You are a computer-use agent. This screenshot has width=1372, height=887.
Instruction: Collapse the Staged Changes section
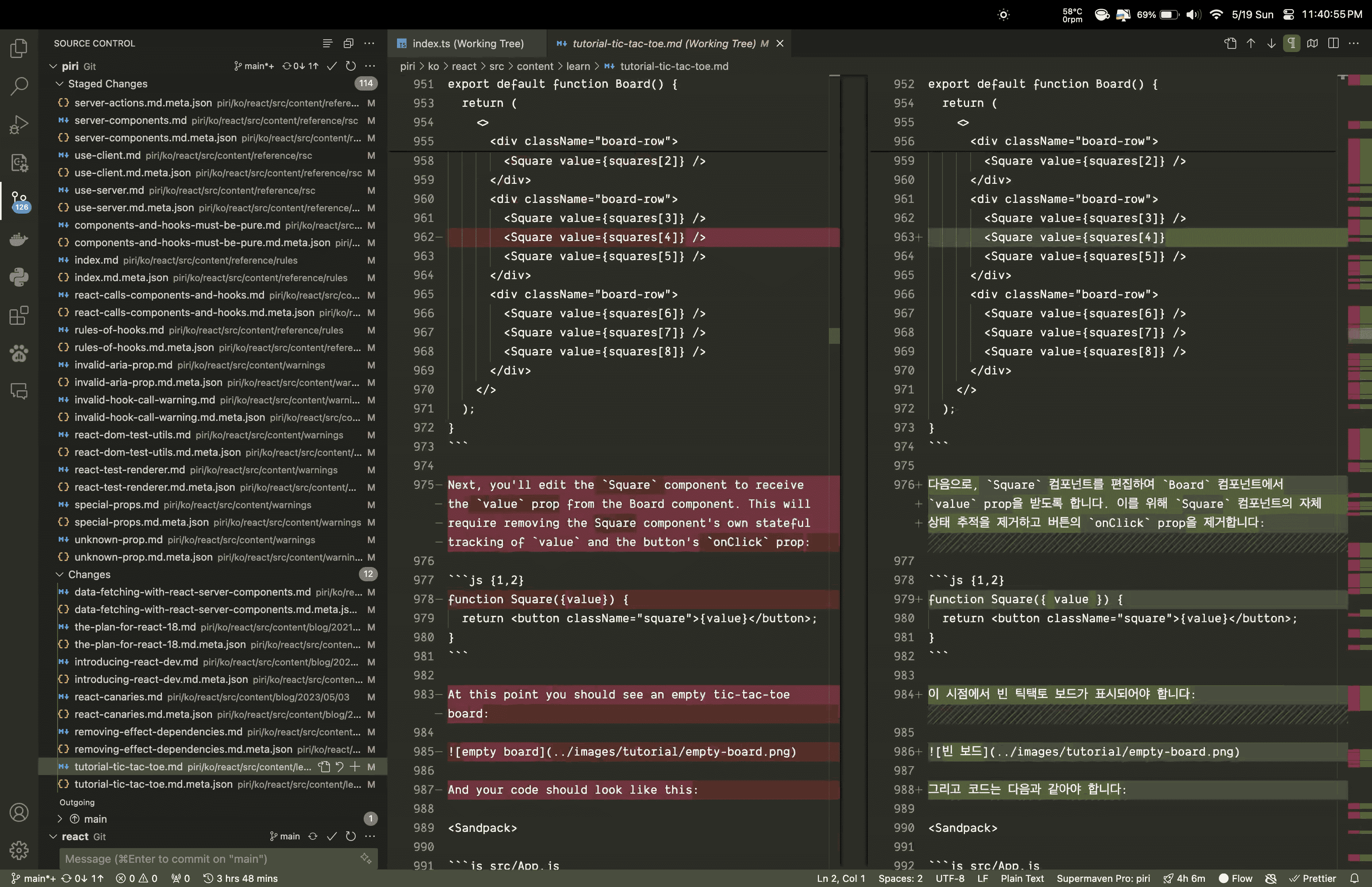59,84
